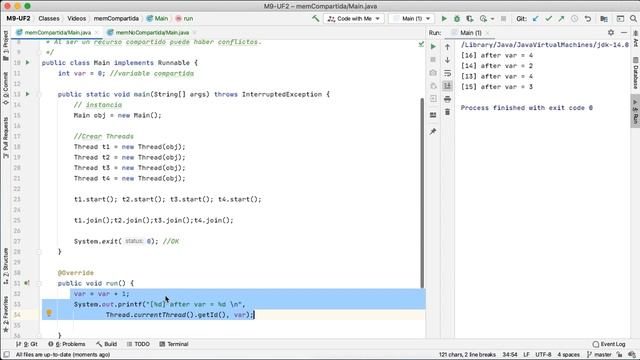
Task: Toggle the Pull Requests tool window
Action: point(5,137)
